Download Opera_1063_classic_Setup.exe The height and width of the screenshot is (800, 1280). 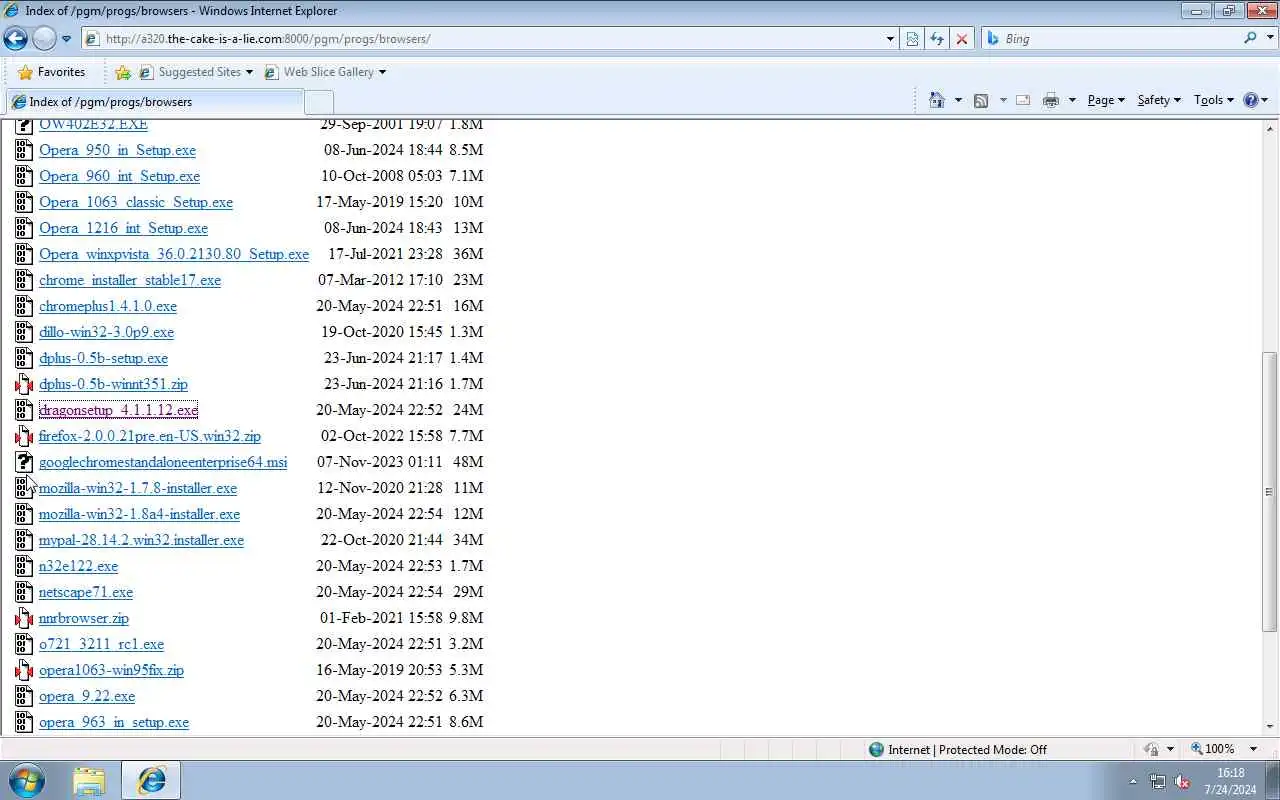pyautogui.click(x=136, y=202)
